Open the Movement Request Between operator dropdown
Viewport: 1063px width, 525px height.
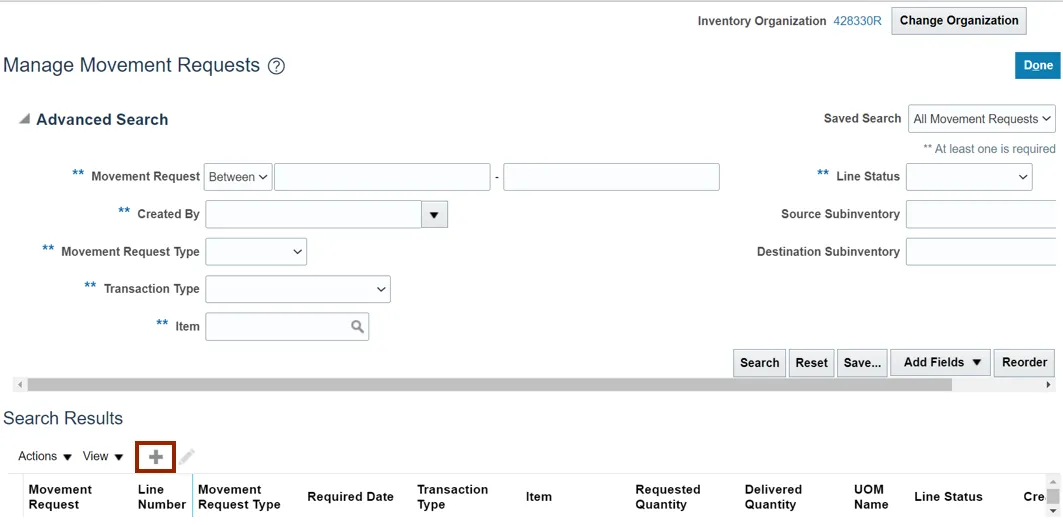pos(238,177)
